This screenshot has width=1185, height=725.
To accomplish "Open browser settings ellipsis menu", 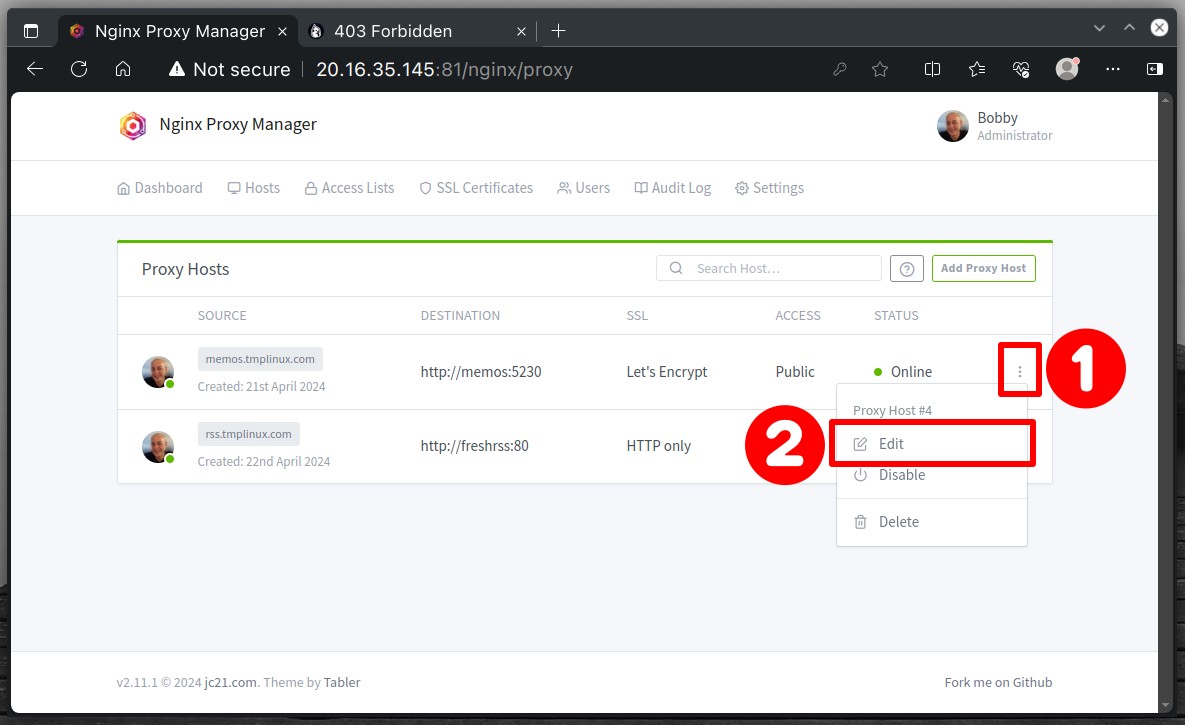I will (1112, 70).
